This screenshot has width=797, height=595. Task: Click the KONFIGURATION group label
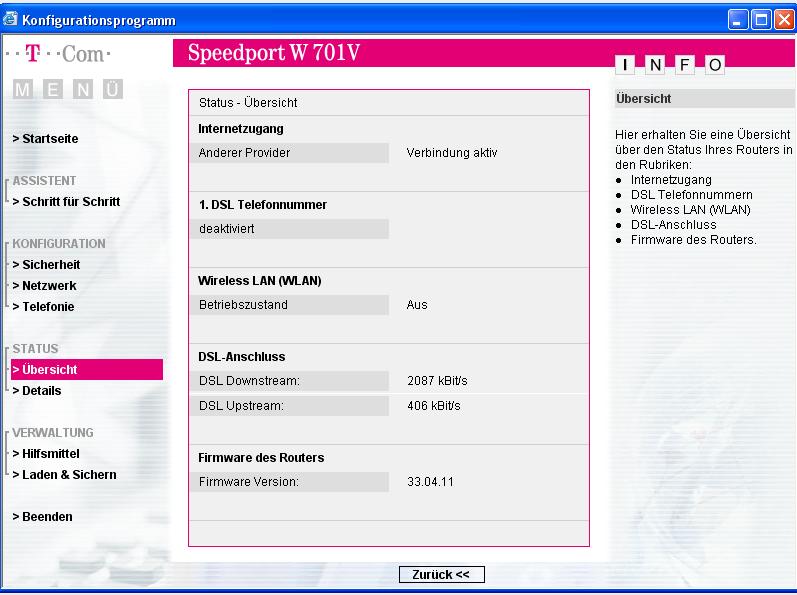coord(59,244)
